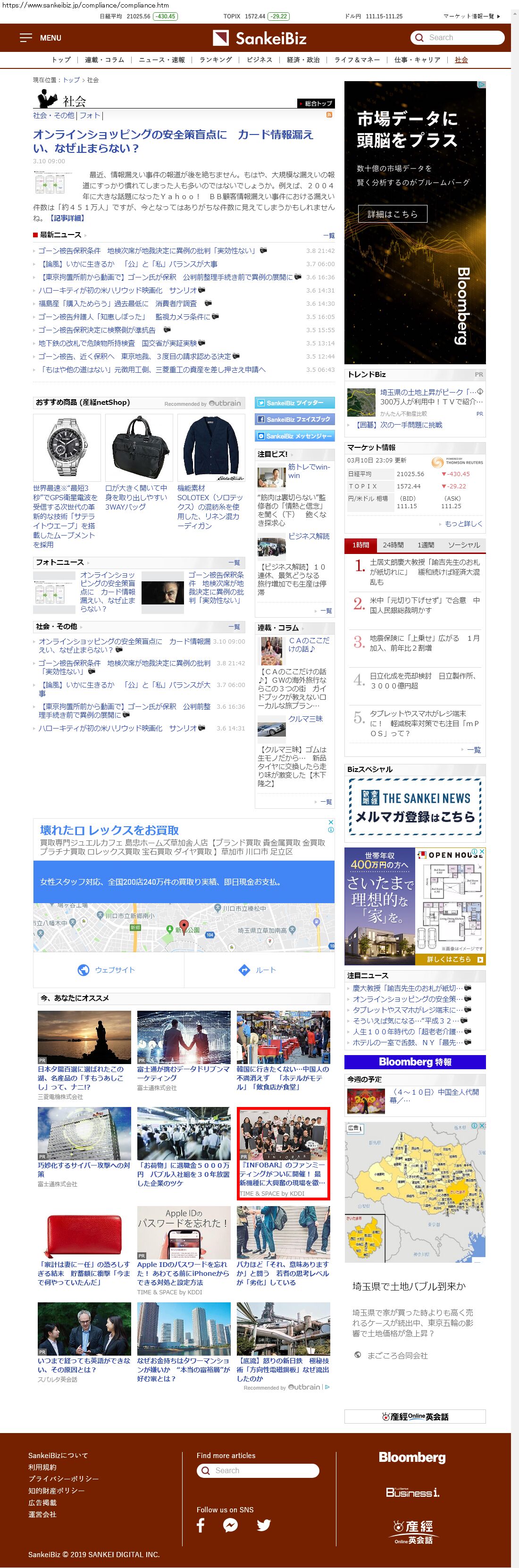The image size is (519, 1568).
Task: Click THE SANKEI NEWS メルマガ登録 banner
Action: [x=415, y=807]
